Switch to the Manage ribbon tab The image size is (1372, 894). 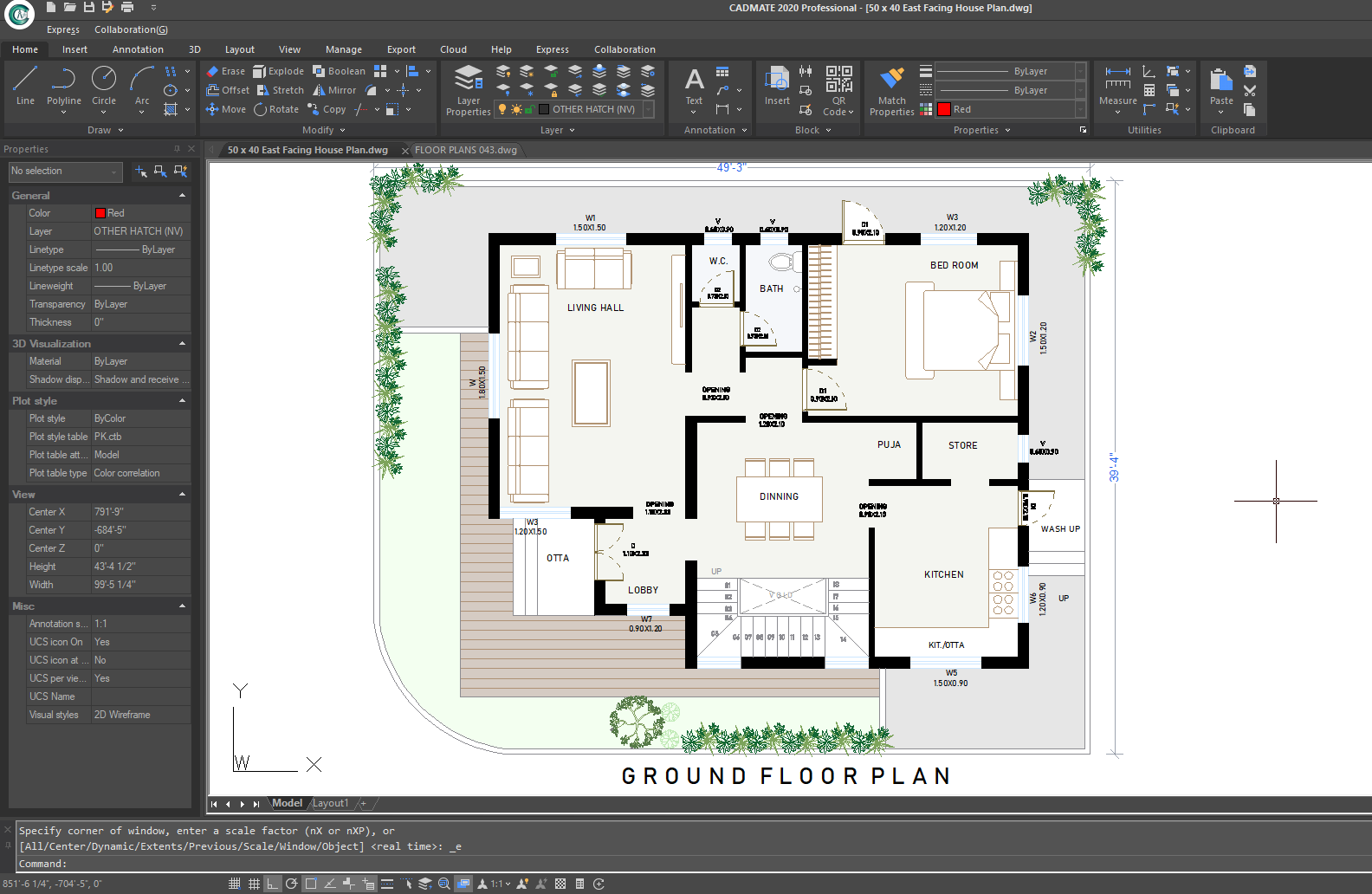pyautogui.click(x=344, y=49)
